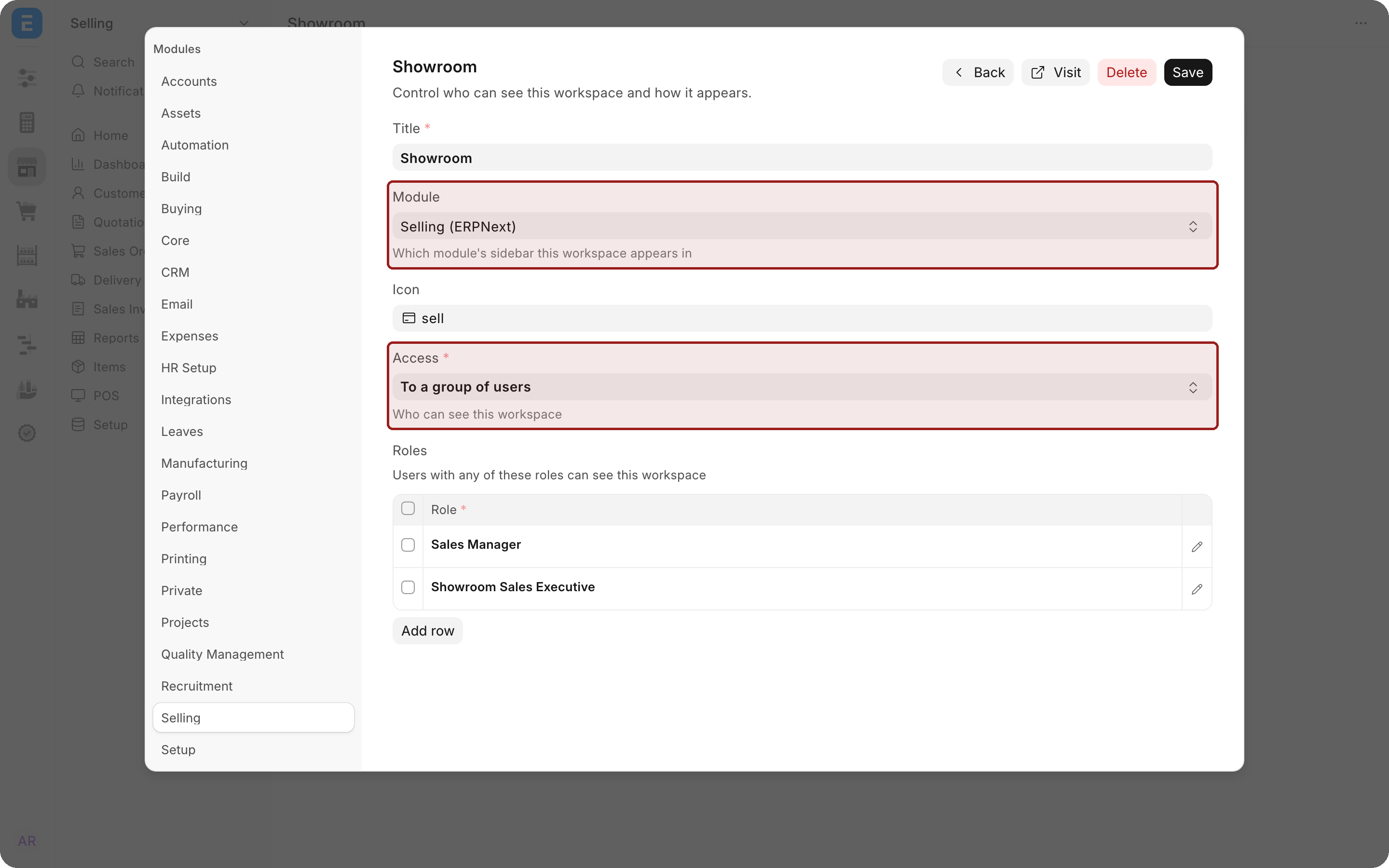1389x868 pixels.
Task: Click the Notifications bell icon
Action: 78,91
